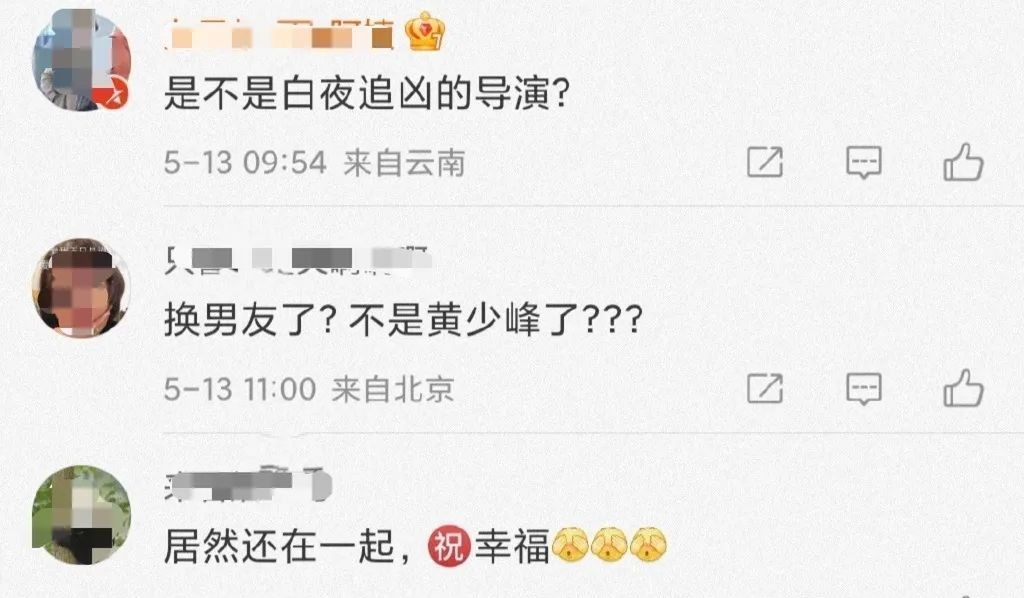The image size is (1024, 598).
Task: Tap the timestamp 5-13 09:54 来自云南
Action: click(x=314, y=163)
